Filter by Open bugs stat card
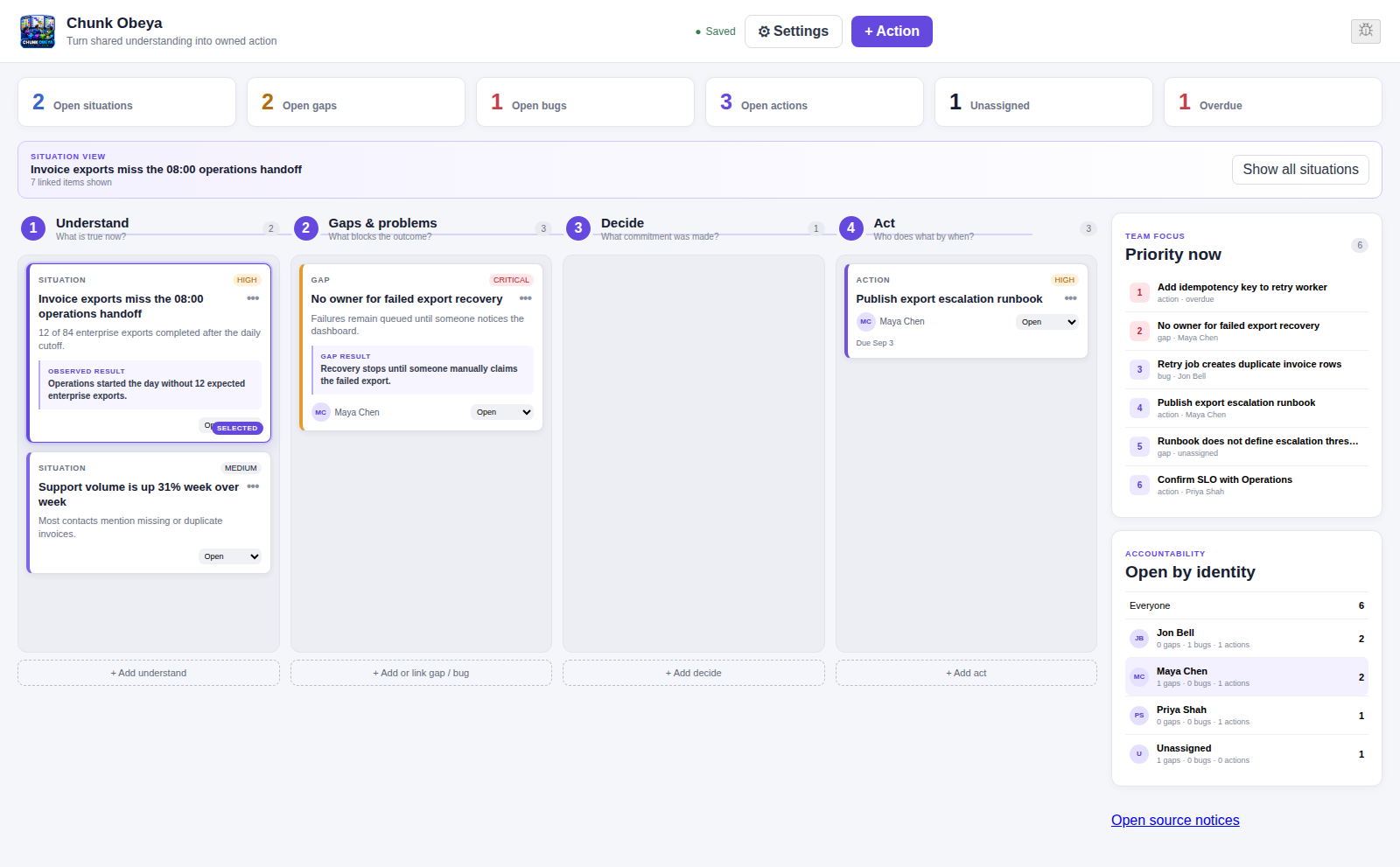The height and width of the screenshot is (867, 1400). pyautogui.click(x=585, y=102)
